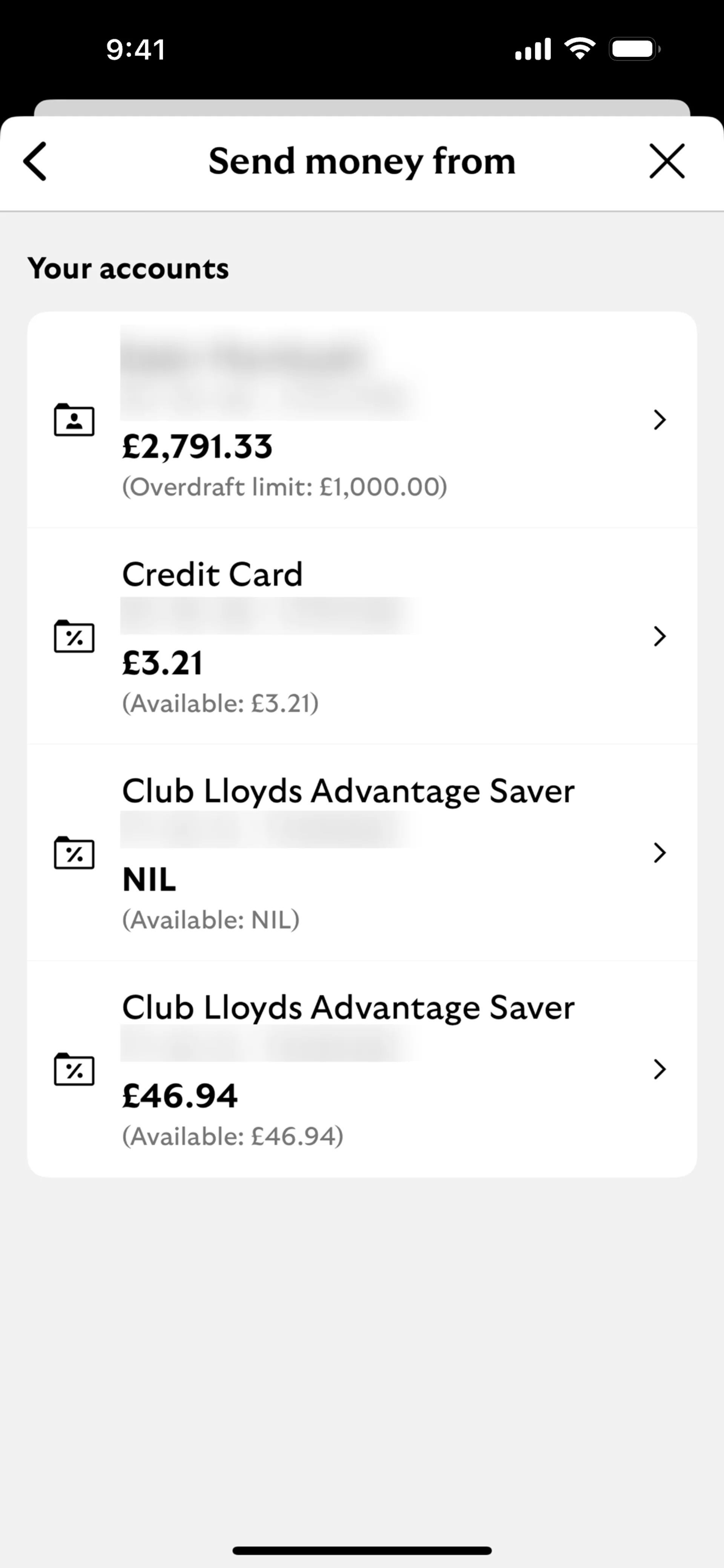The width and height of the screenshot is (724, 1568).
Task: Tap the Available £3.21 text
Action: [x=221, y=704]
